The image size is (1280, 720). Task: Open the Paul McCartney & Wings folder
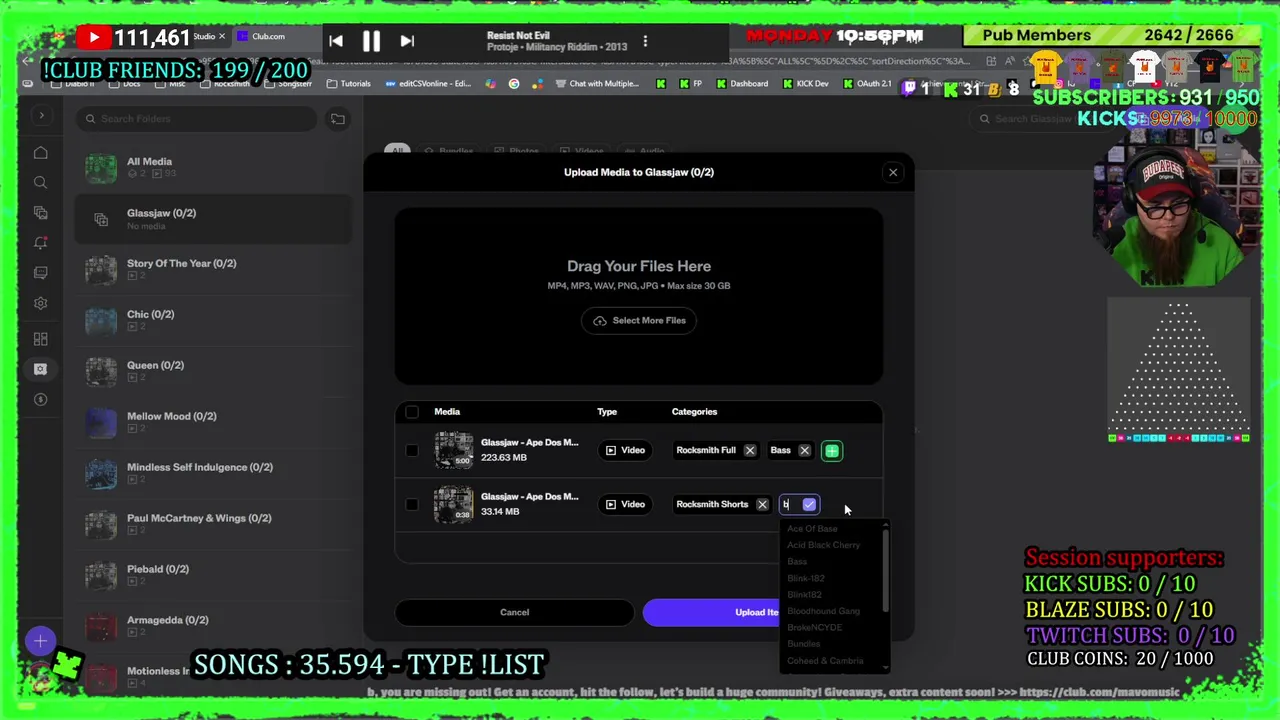pyautogui.click(x=213, y=524)
